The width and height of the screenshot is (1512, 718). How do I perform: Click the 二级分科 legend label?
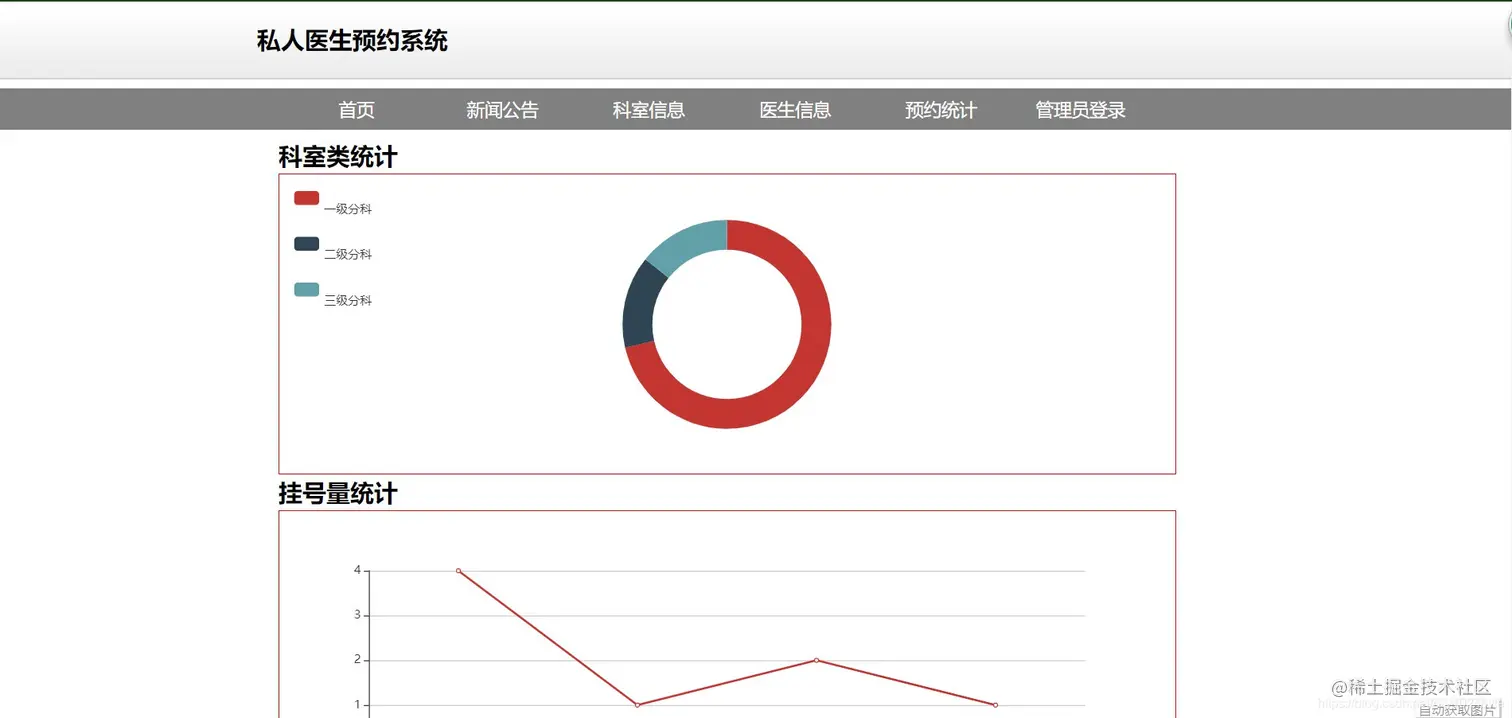point(348,255)
